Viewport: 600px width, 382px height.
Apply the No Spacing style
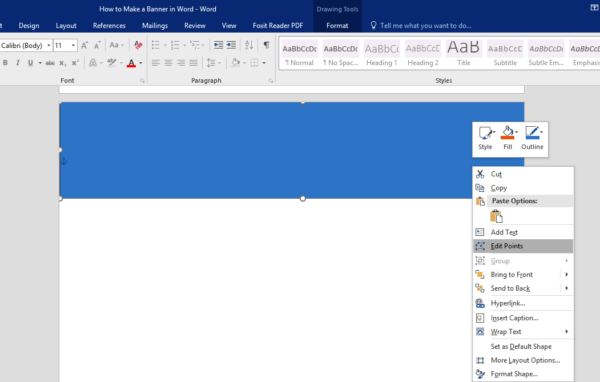coord(341,54)
